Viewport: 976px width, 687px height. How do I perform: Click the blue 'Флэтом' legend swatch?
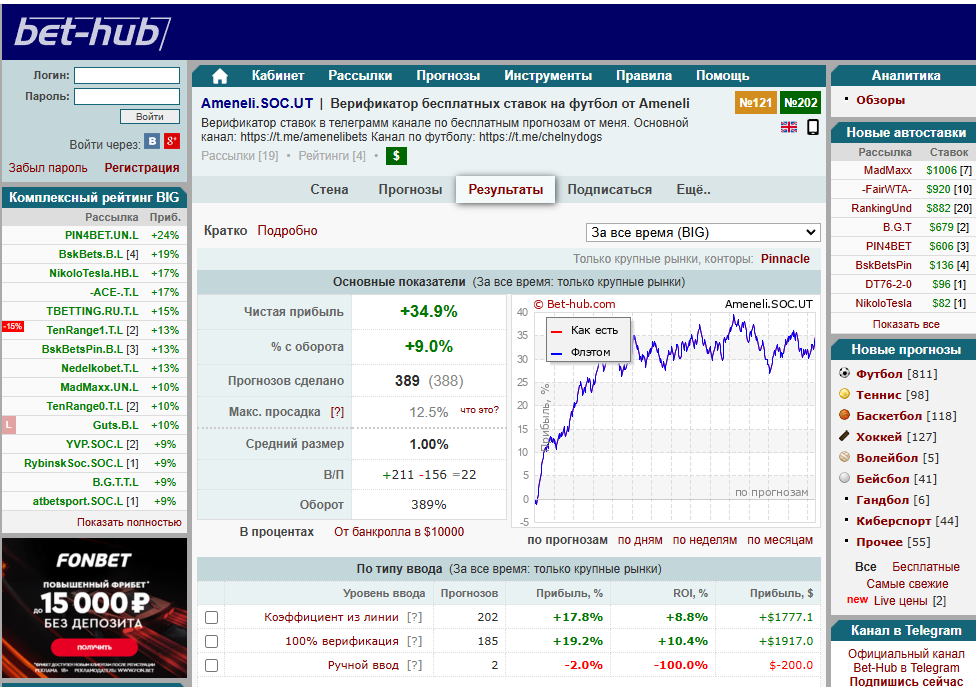tap(556, 353)
